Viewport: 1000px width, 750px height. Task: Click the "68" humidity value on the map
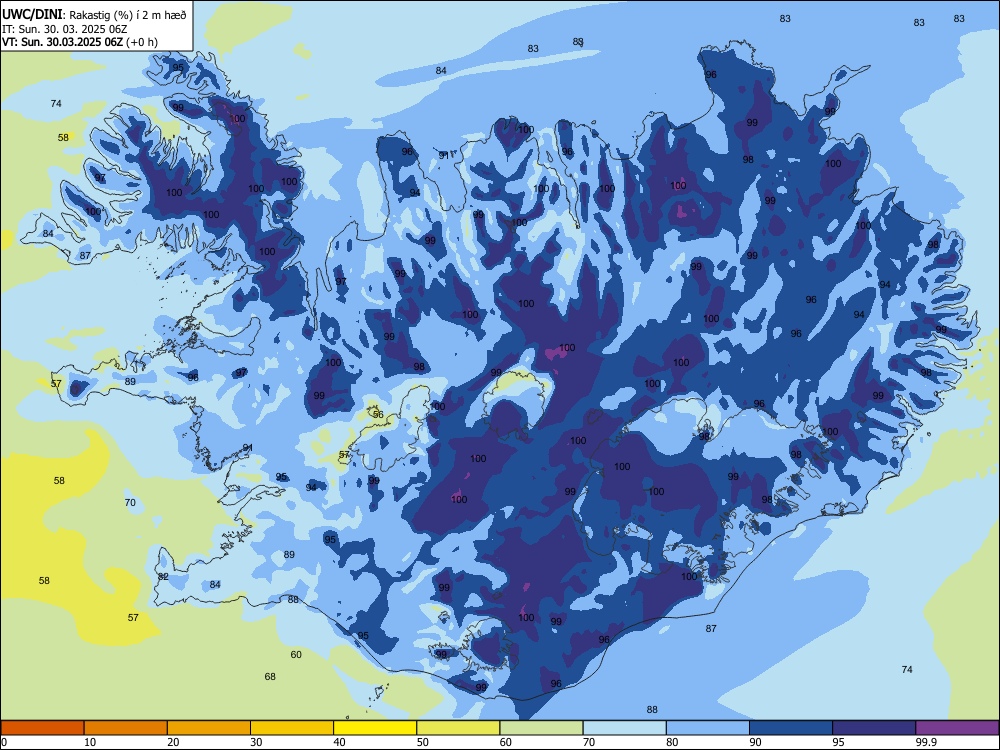[x=270, y=676]
